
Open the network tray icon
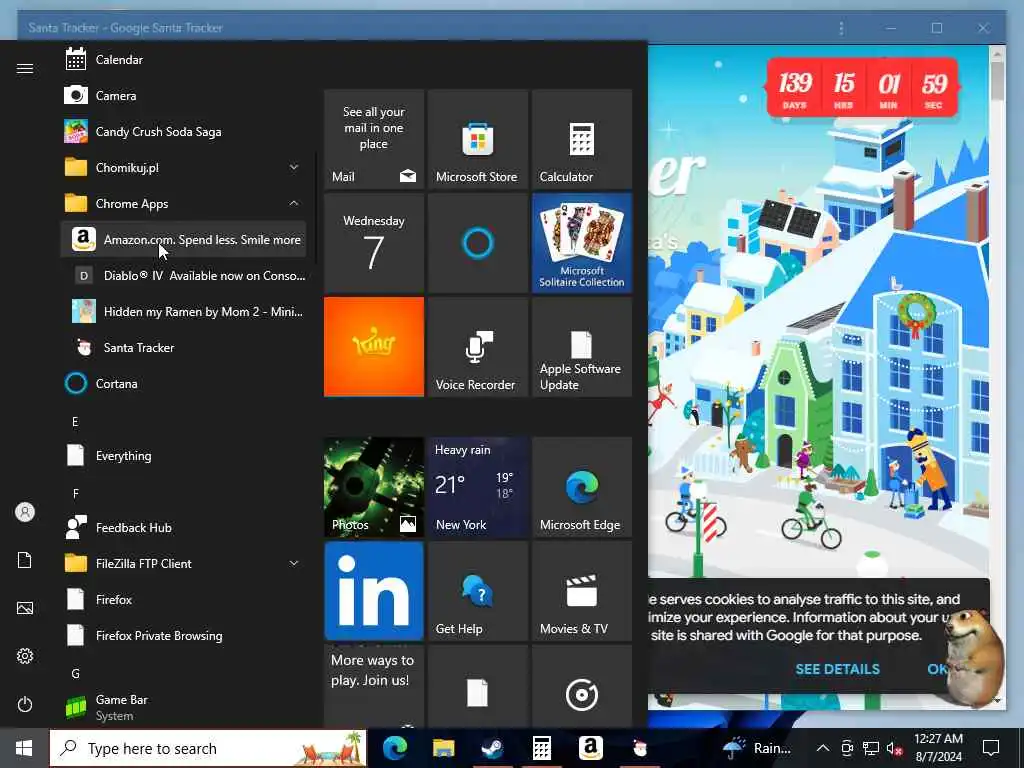[871, 748]
